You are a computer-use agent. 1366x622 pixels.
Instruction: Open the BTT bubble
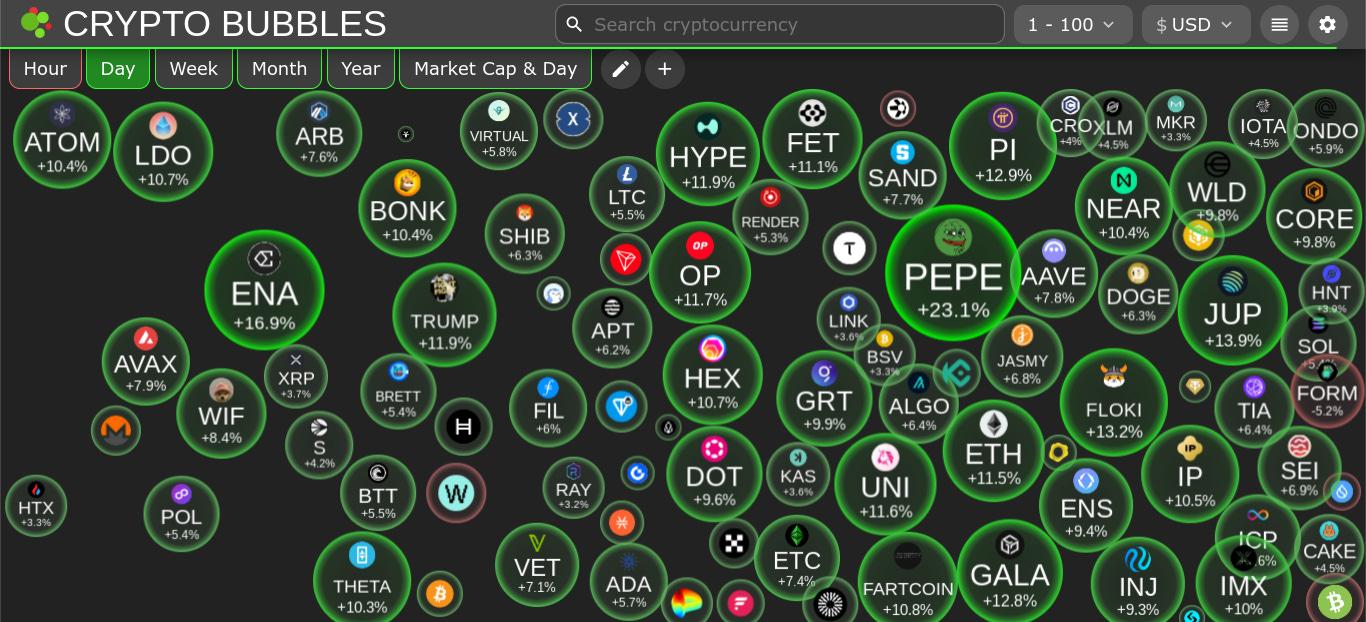coord(378,493)
